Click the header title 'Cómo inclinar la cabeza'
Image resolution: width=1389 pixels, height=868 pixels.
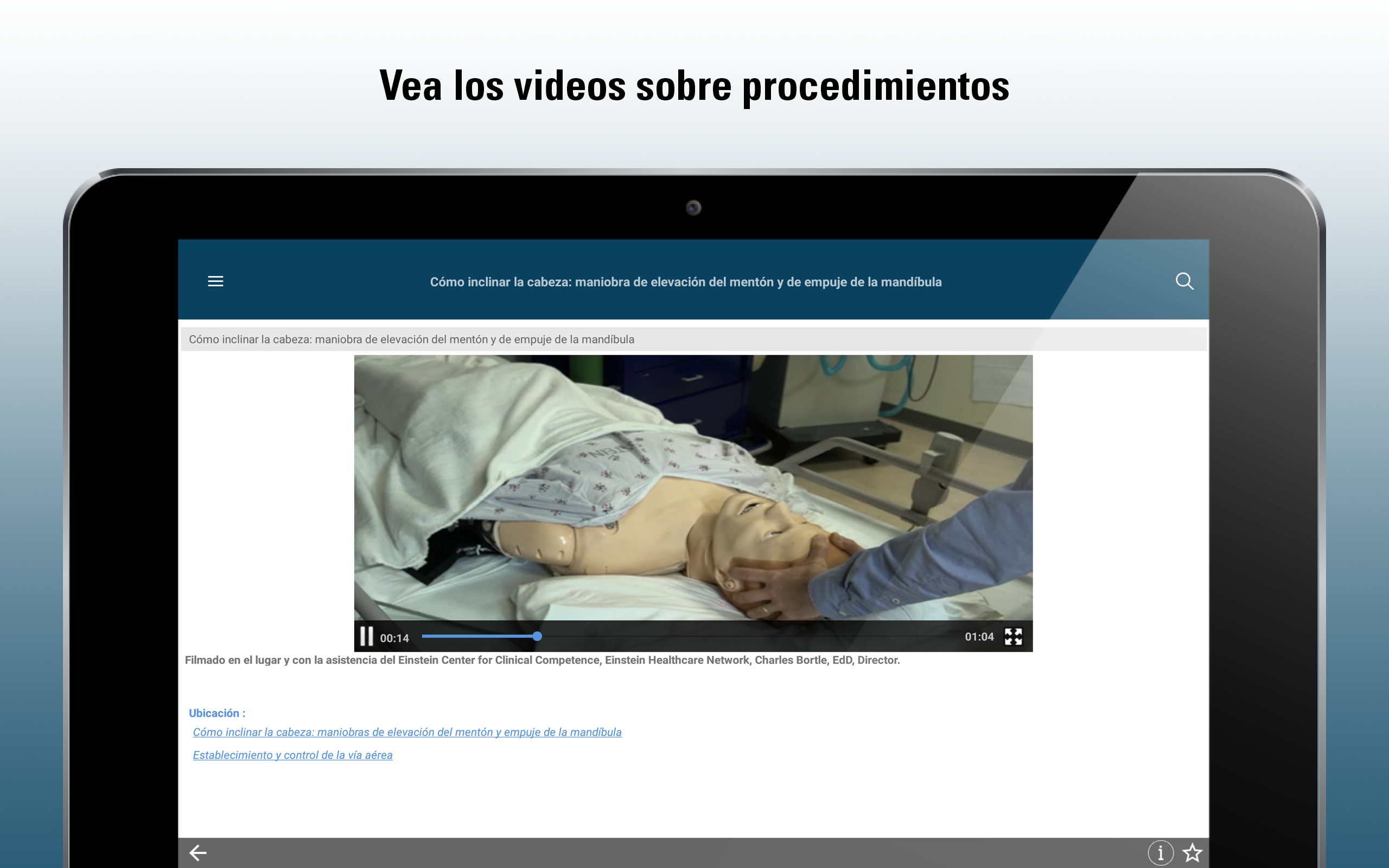[685, 282]
